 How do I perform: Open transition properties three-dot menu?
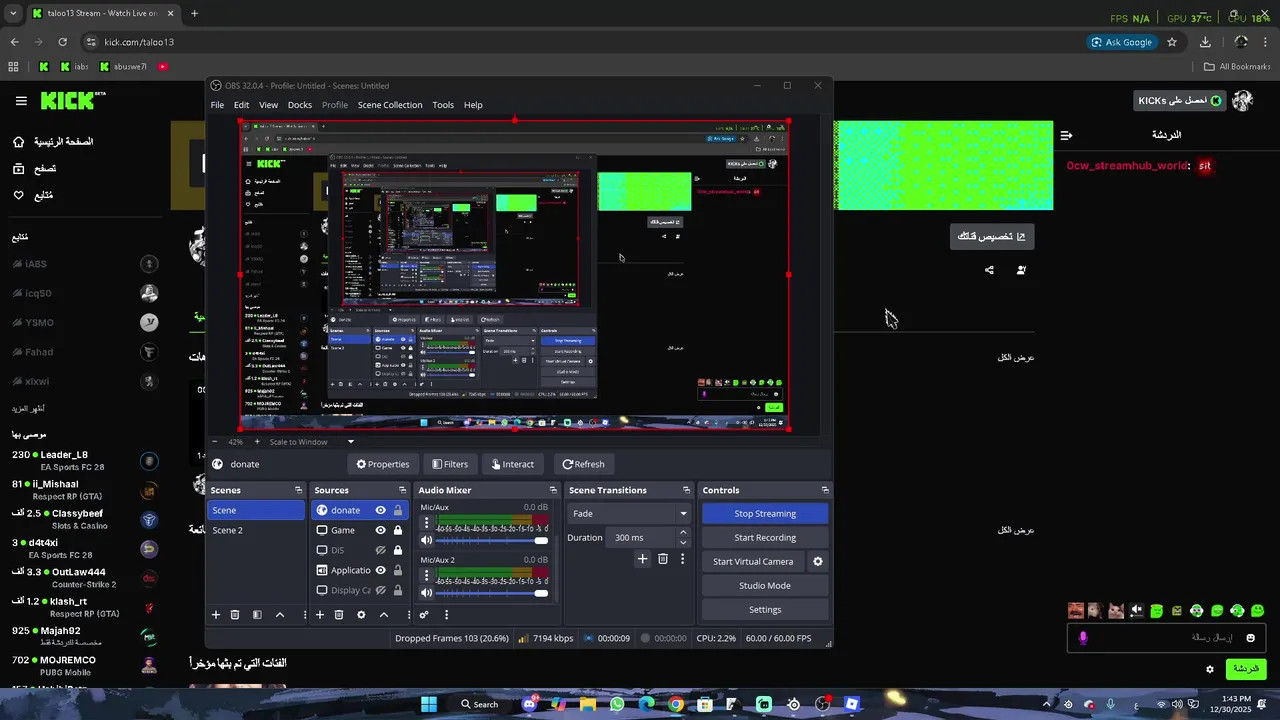pyautogui.click(x=683, y=559)
